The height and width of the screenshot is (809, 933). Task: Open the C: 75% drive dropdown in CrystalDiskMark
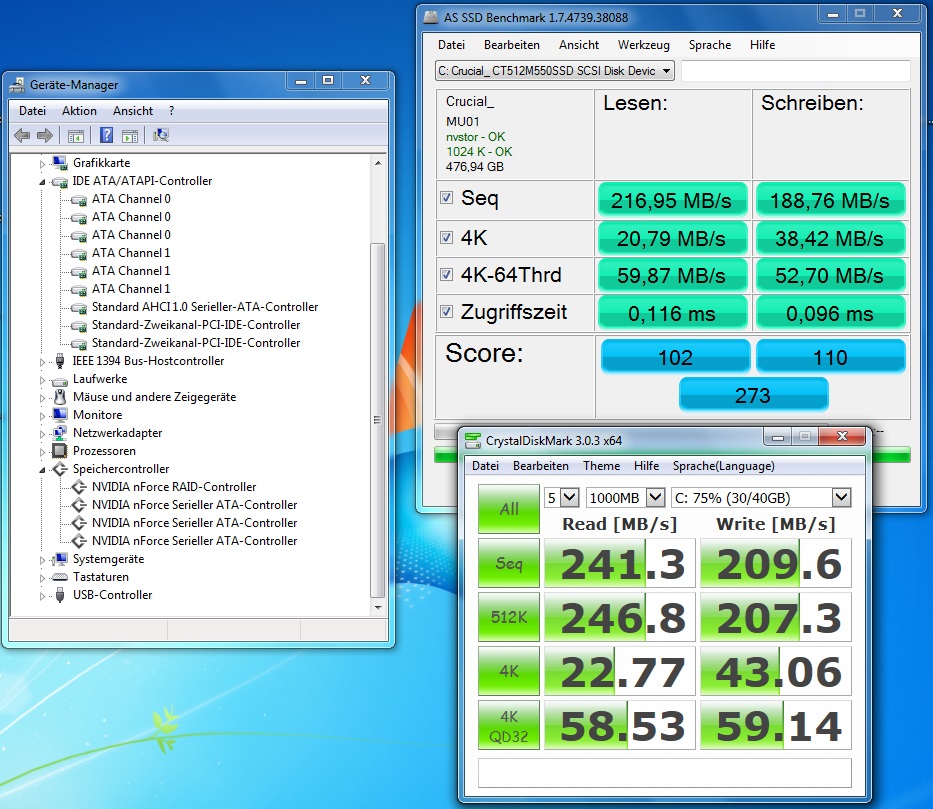coord(841,497)
